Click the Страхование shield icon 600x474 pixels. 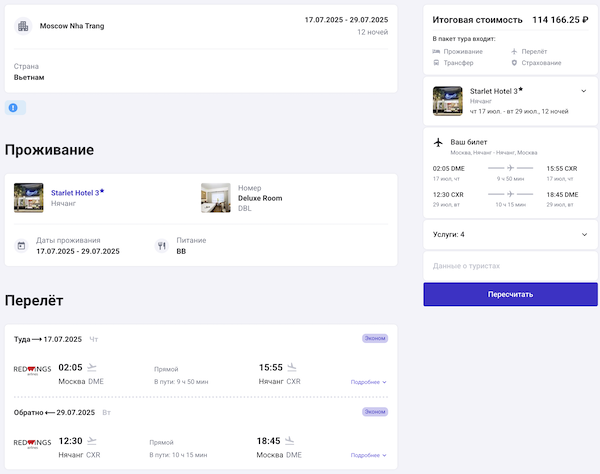514,62
